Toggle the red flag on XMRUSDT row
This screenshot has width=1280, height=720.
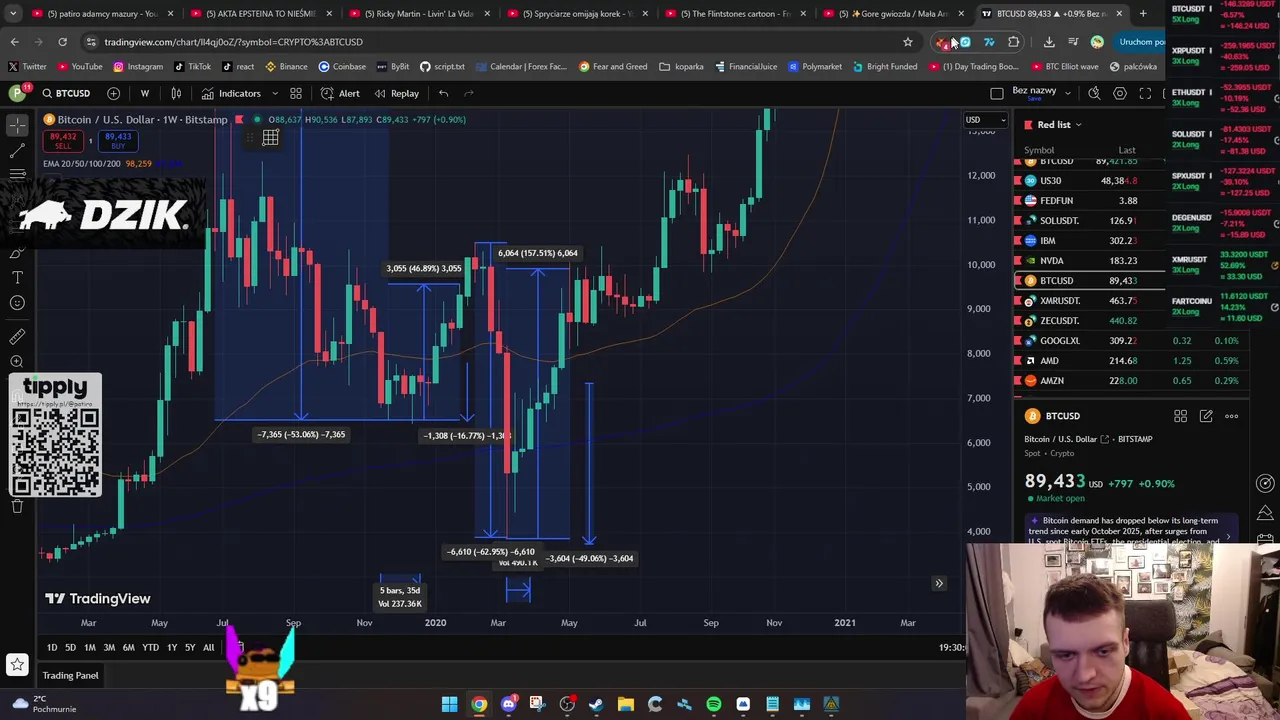(x=1018, y=301)
